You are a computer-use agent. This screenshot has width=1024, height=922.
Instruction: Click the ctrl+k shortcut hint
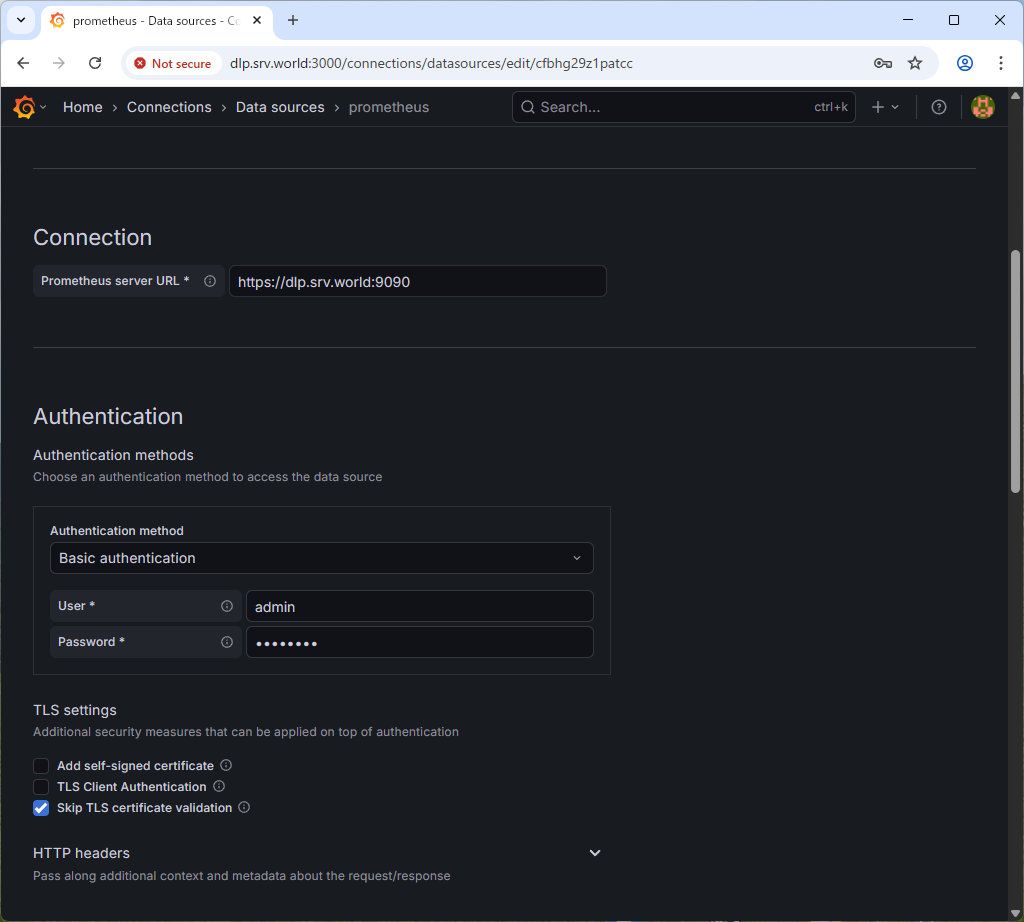[x=831, y=107]
